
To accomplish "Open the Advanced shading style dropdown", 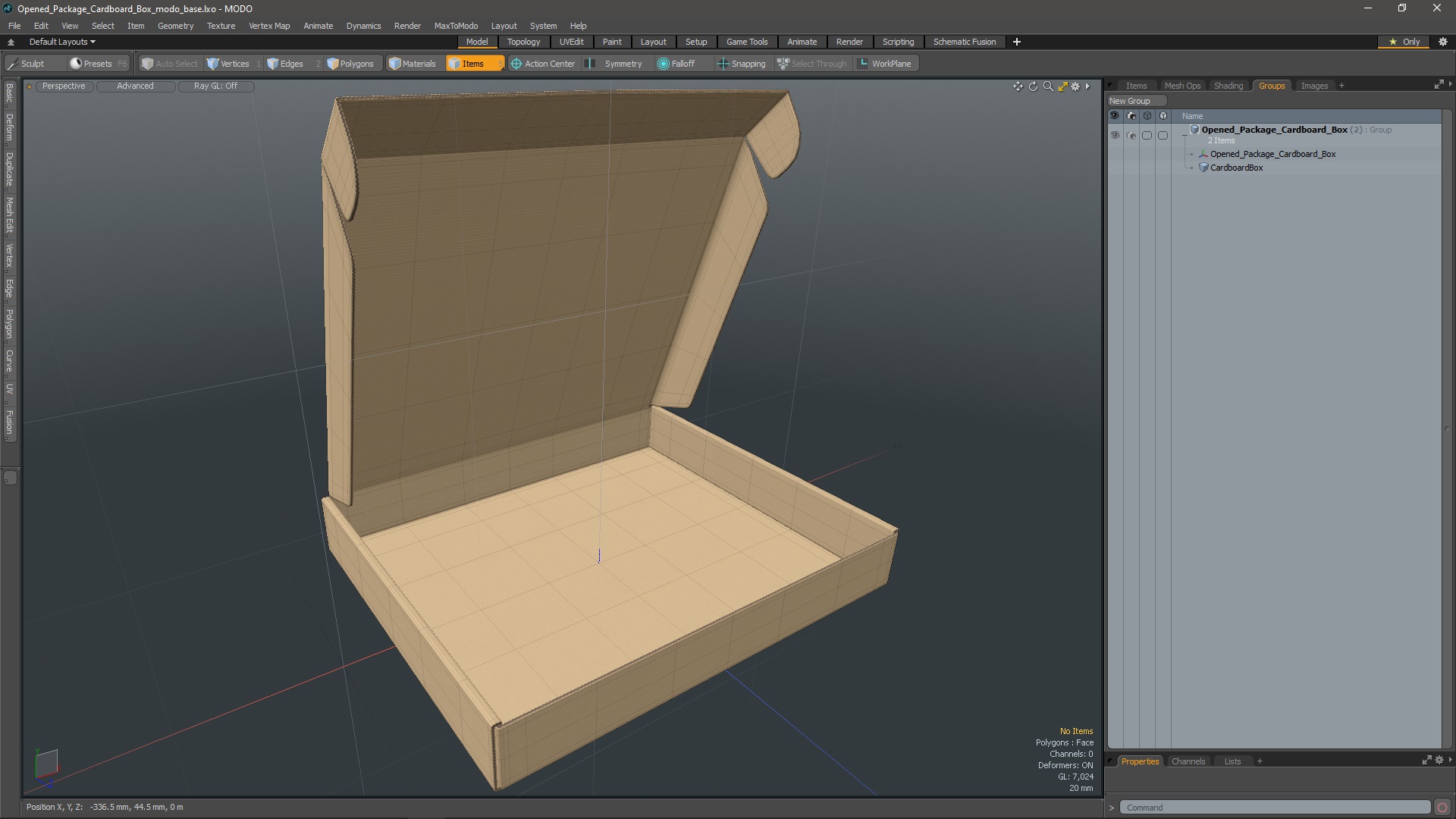I will [x=135, y=86].
